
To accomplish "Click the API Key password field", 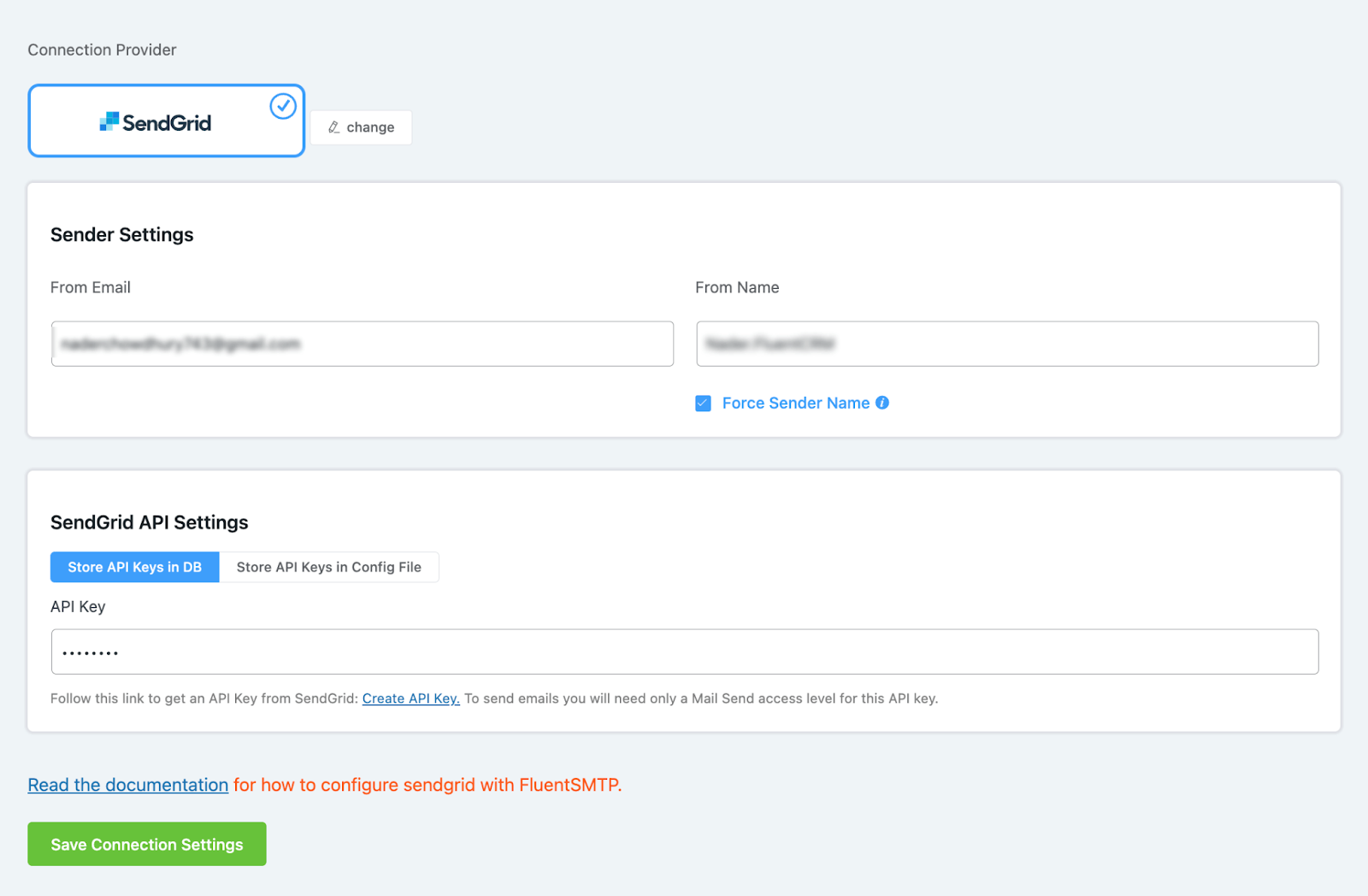I will pyautogui.click(x=685, y=651).
